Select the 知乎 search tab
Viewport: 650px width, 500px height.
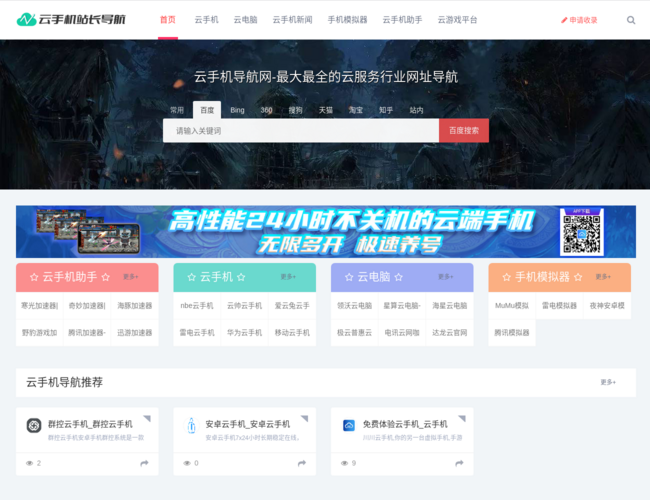(x=386, y=110)
